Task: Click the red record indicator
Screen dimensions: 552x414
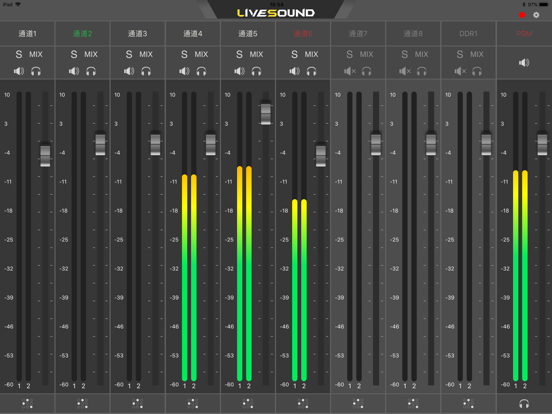Action: pyautogui.click(x=522, y=15)
